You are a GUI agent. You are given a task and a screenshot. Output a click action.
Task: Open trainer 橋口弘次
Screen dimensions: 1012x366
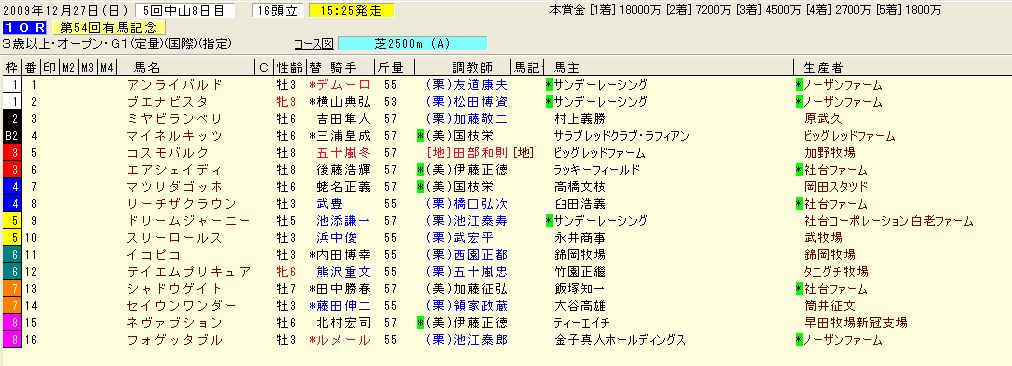480,203
